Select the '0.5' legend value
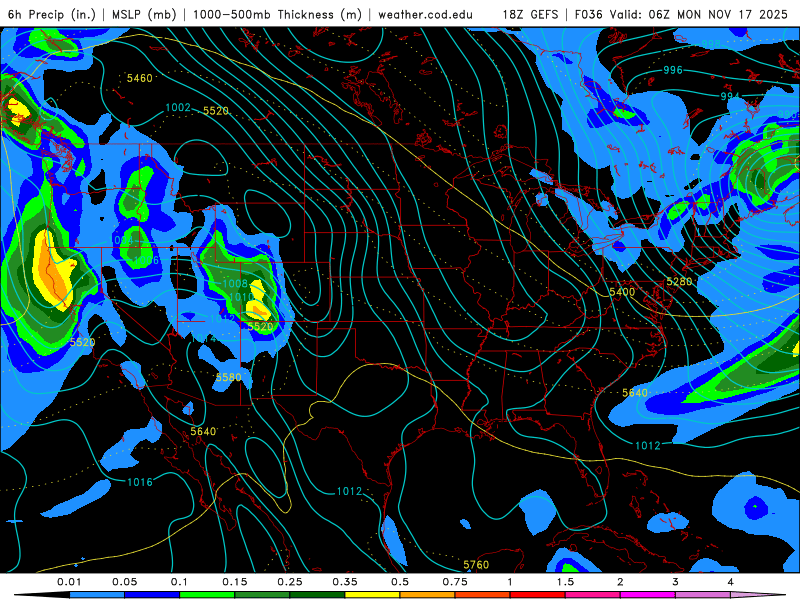Image resolution: width=800 pixels, height=600 pixels. pyautogui.click(x=400, y=582)
